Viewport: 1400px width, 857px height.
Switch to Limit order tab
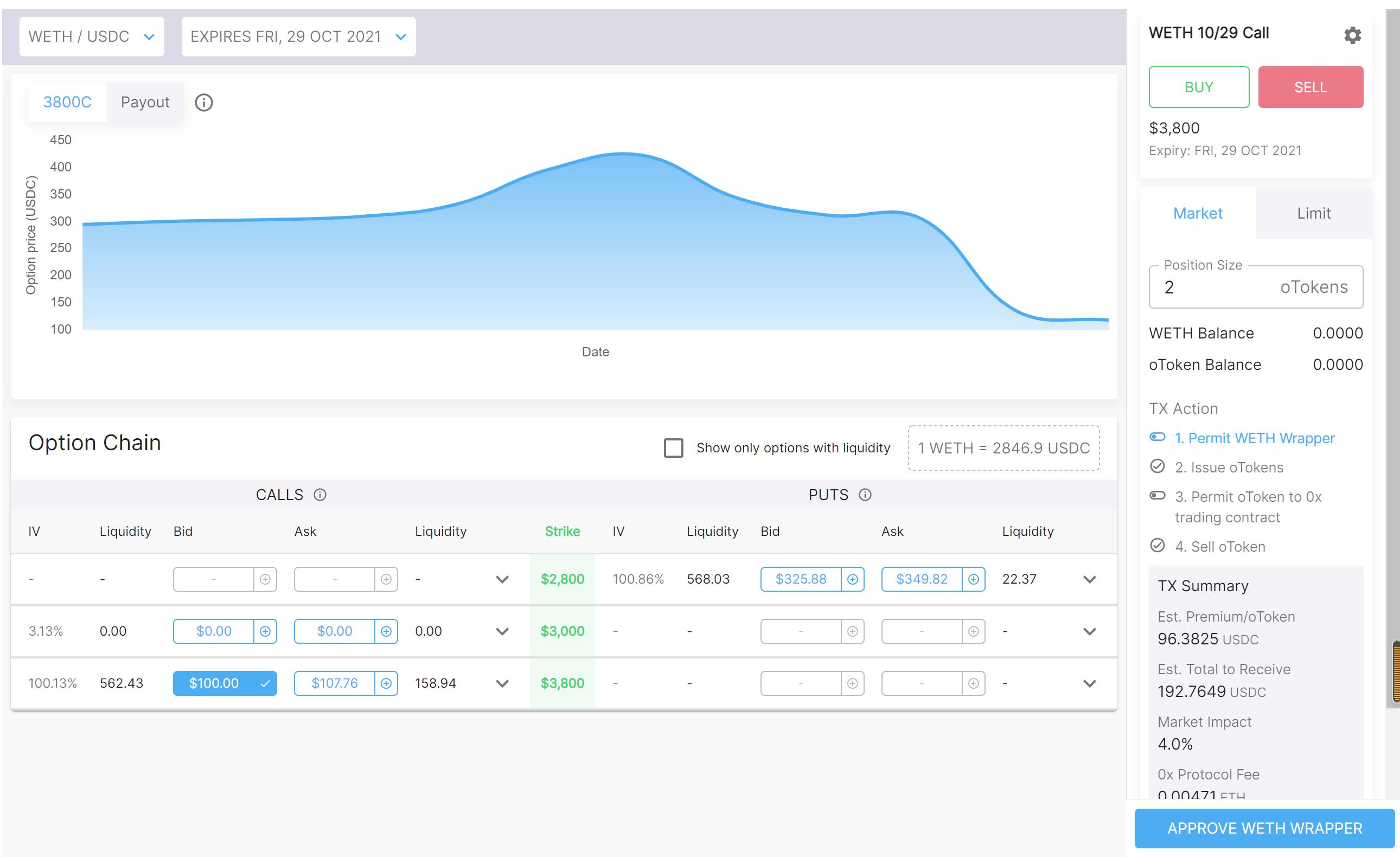[1313, 213]
